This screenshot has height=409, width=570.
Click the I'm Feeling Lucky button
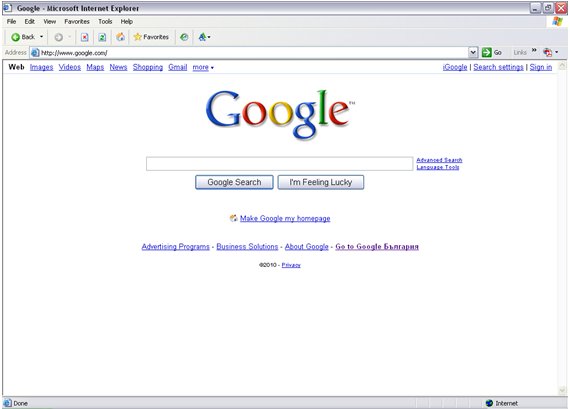[321, 182]
